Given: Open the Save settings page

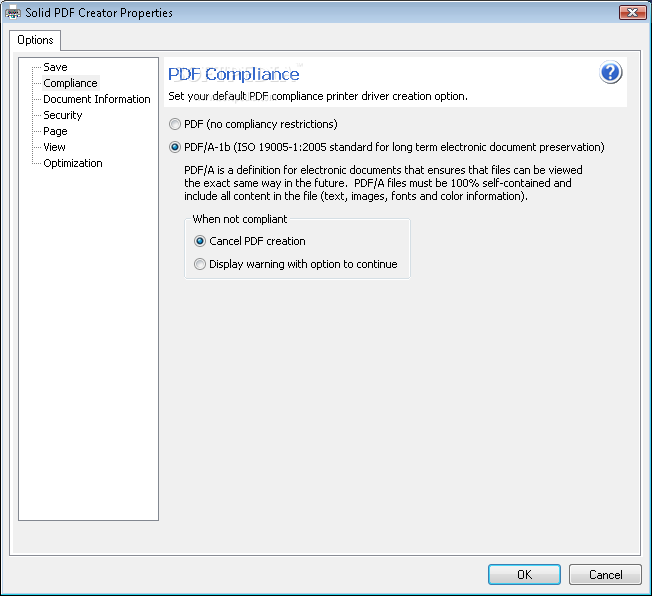Looking at the screenshot, I should [x=55, y=67].
